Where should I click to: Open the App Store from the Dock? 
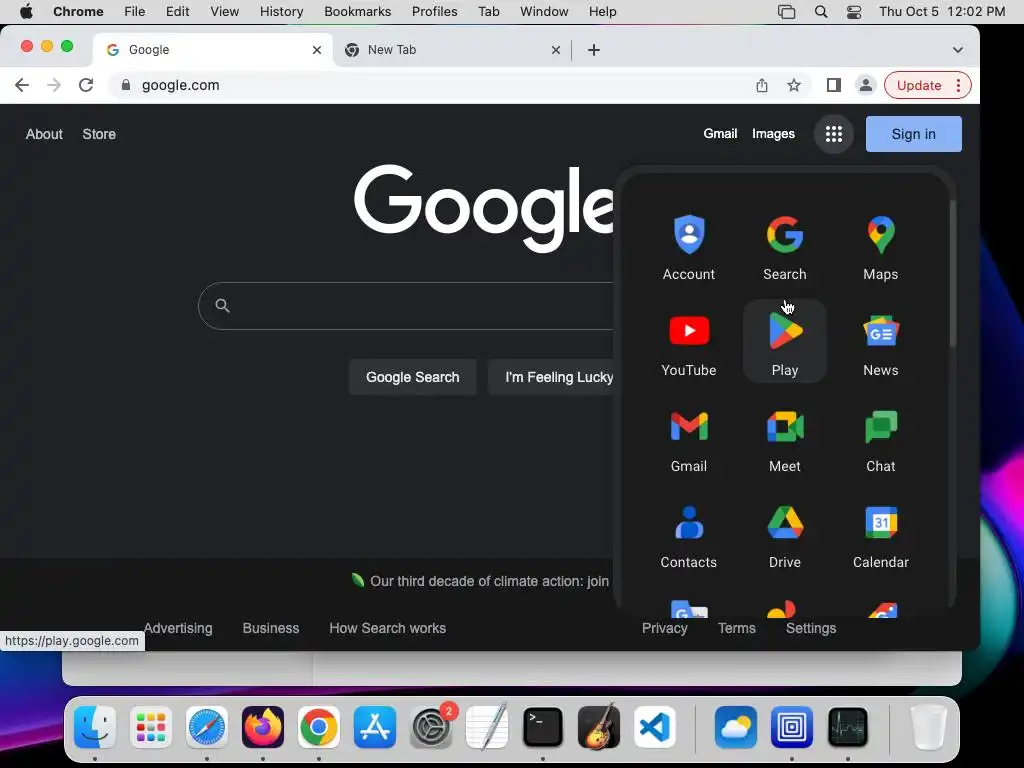point(375,727)
